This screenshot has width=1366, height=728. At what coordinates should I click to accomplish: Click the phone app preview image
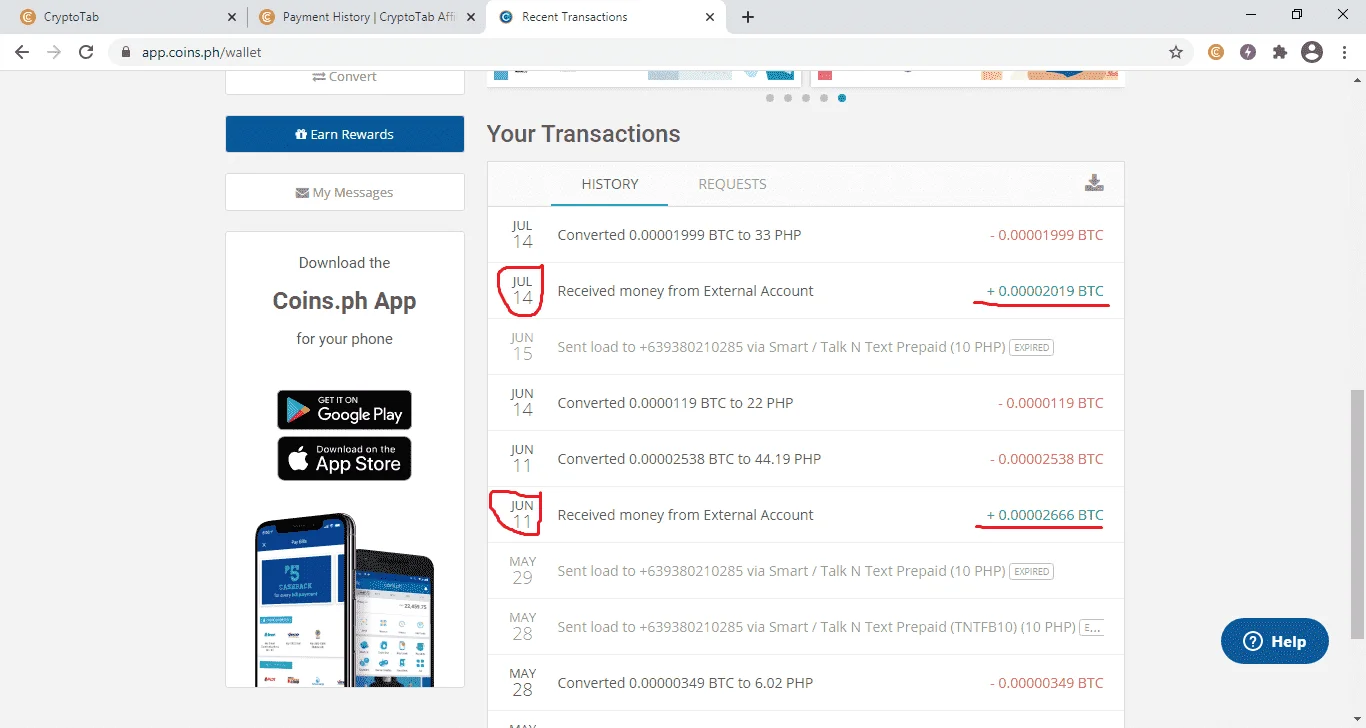tap(344, 600)
